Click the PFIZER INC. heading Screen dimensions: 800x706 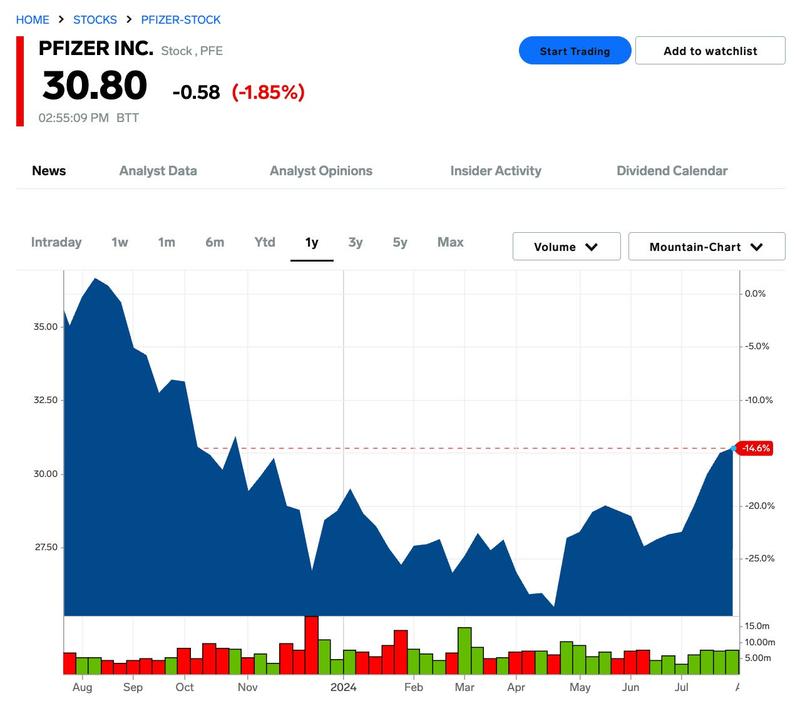(x=96, y=48)
